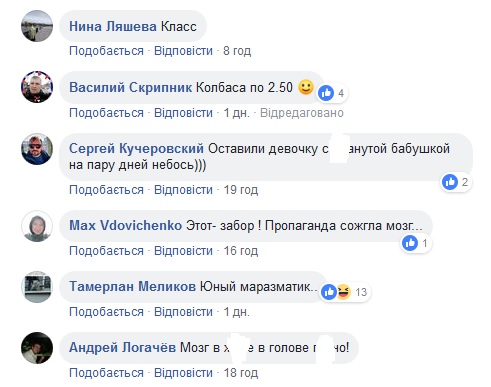The width and height of the screenshot is (491, 387).
Task: Open Max Vdovichenko's avatar
Action: coord(37,226)
